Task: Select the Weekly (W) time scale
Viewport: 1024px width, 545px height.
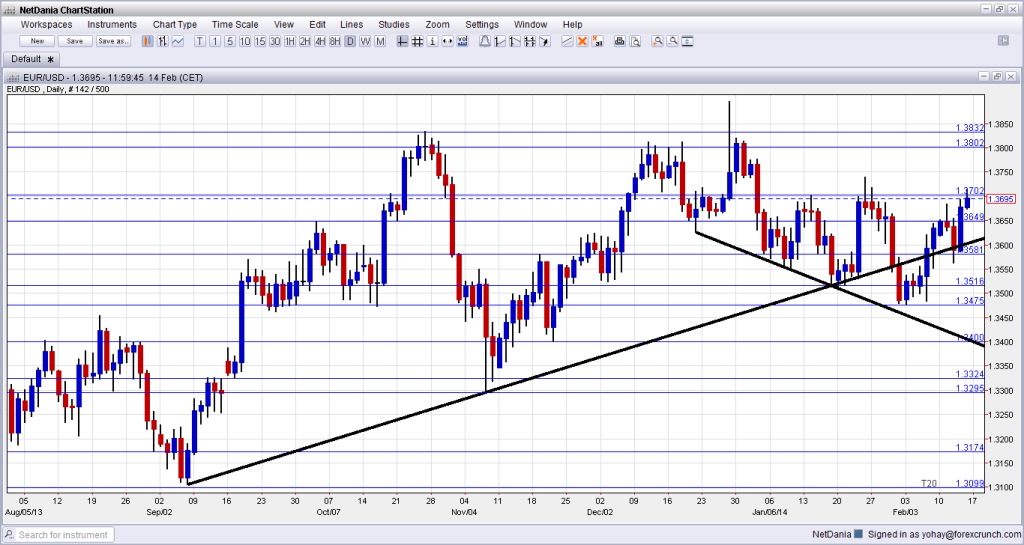Action: pyautogui.click(x=365, y=41)
